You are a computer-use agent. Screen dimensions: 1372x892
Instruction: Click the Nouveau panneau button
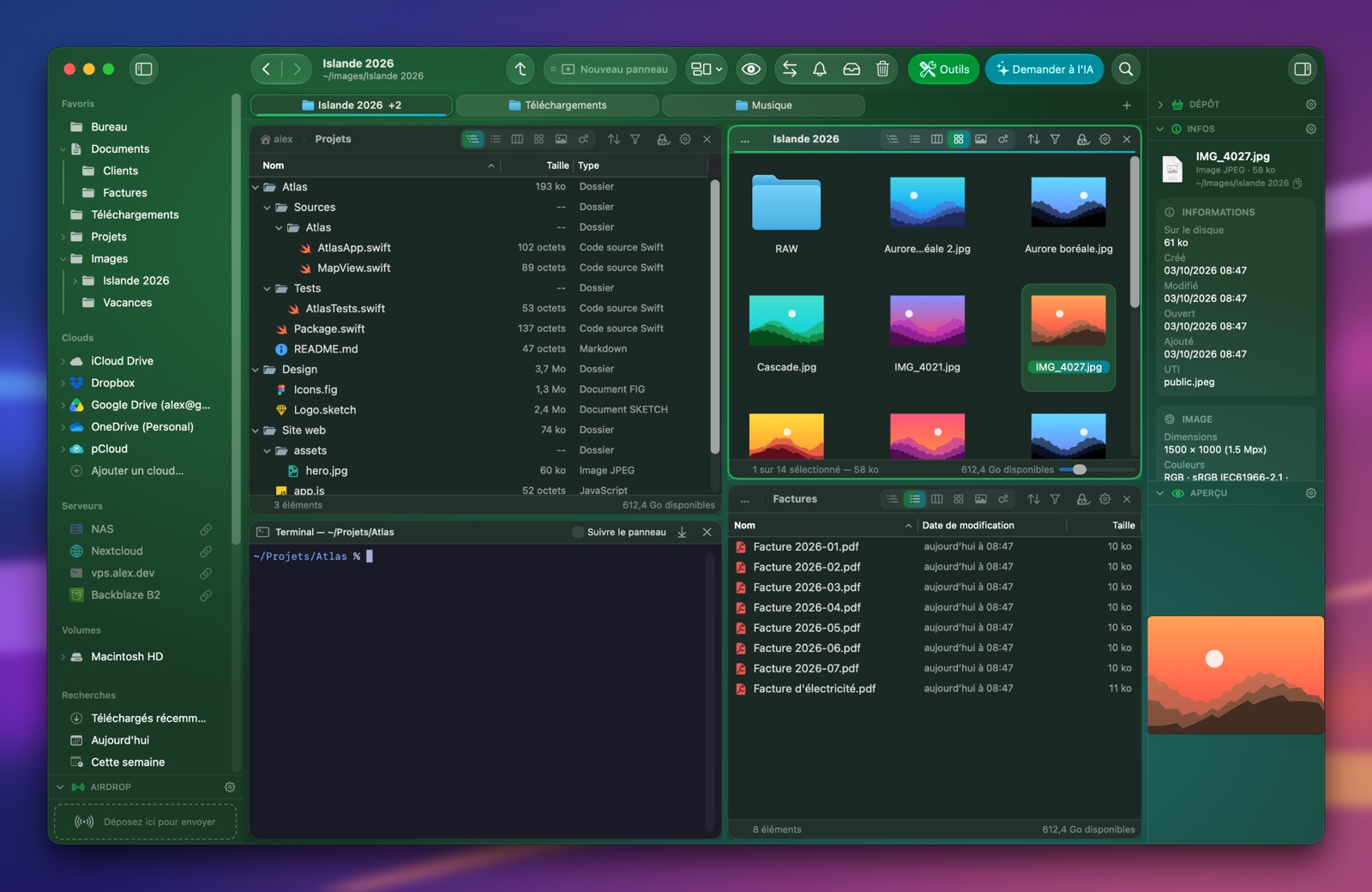[610, 69]
